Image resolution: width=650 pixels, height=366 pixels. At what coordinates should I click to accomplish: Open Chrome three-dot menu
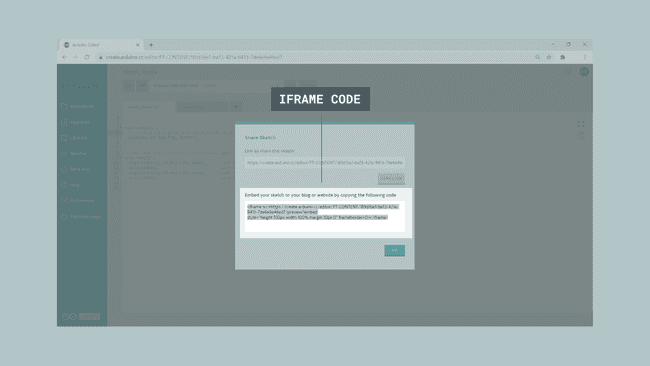point(585,57)
